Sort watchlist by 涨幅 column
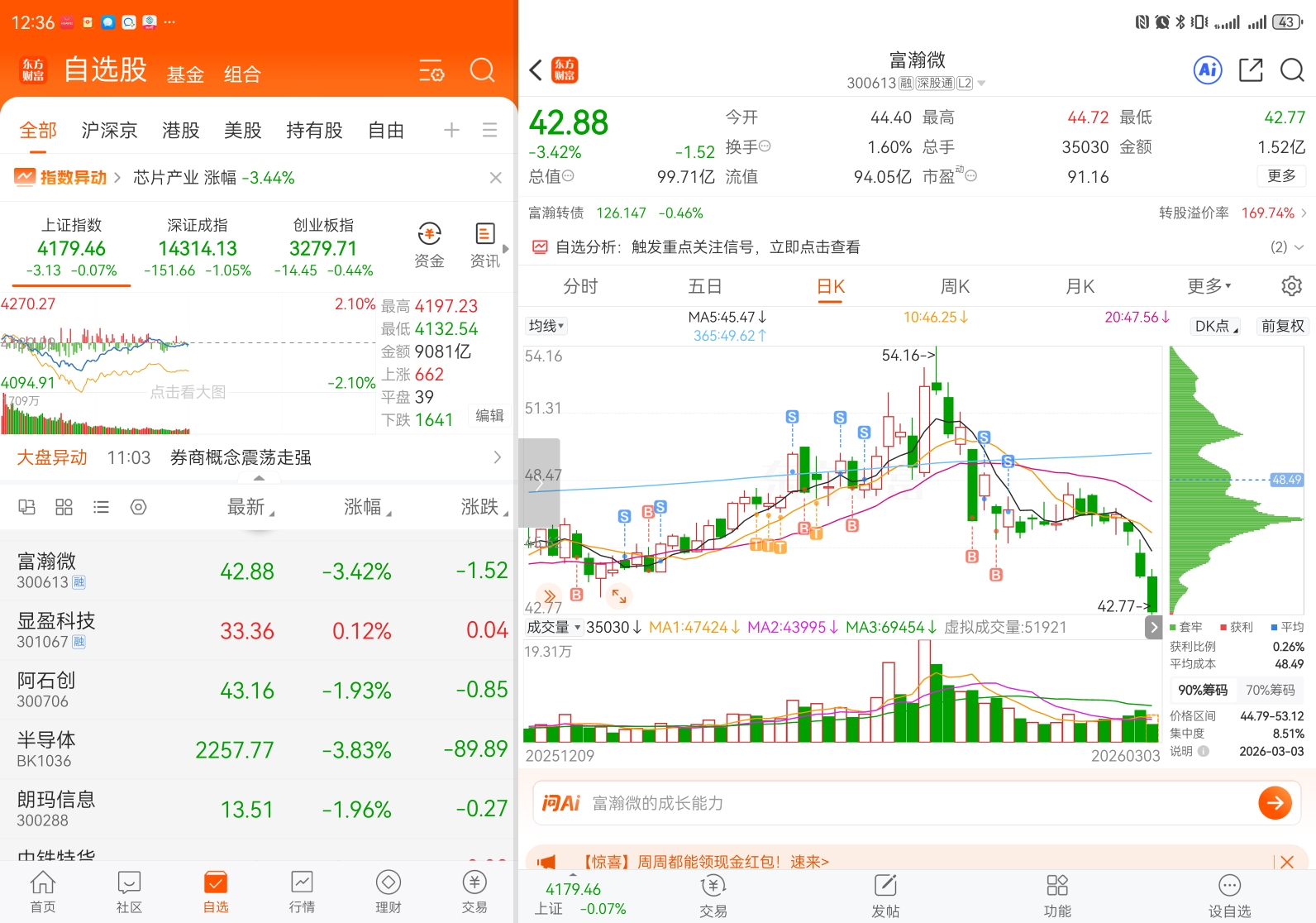The image size is (1316, 923). (367, 507)
